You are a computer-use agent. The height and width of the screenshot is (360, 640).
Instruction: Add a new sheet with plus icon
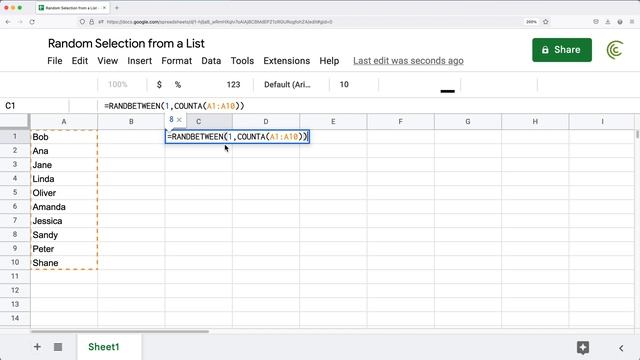tap(37, 347)
